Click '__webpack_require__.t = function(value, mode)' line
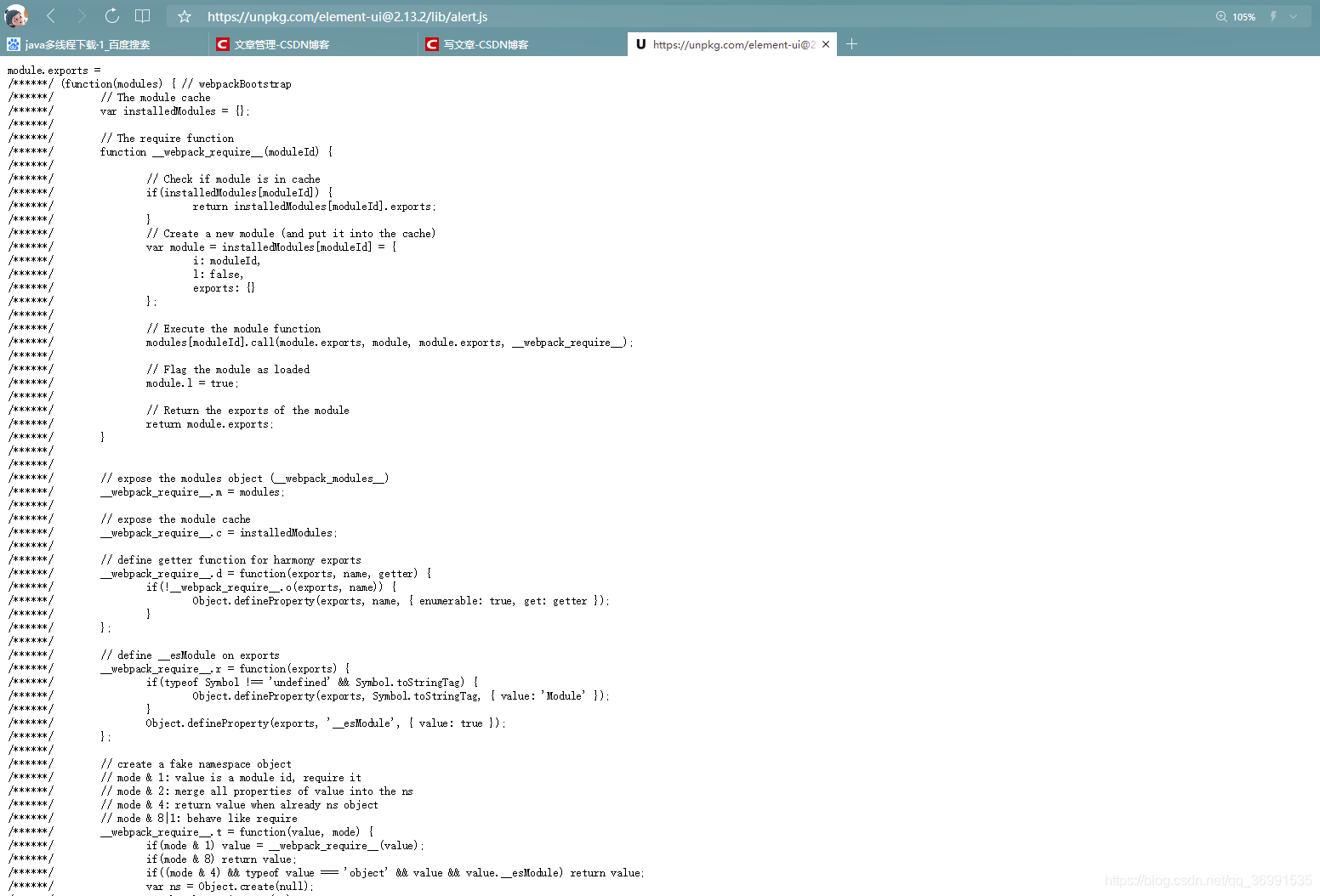The width and height of the screenshot is (1320, 896). click(x=237, y=832)
